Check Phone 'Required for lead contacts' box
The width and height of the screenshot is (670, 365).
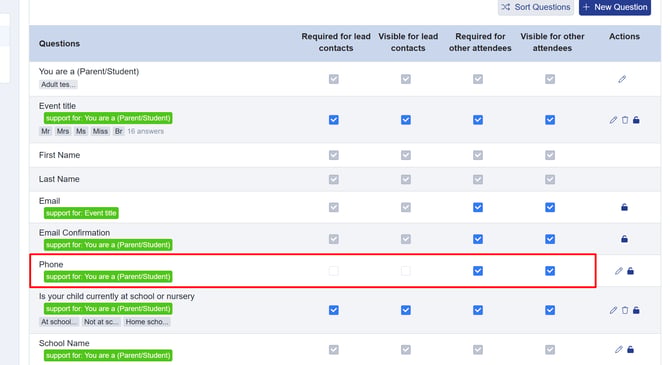coord(334,271)
